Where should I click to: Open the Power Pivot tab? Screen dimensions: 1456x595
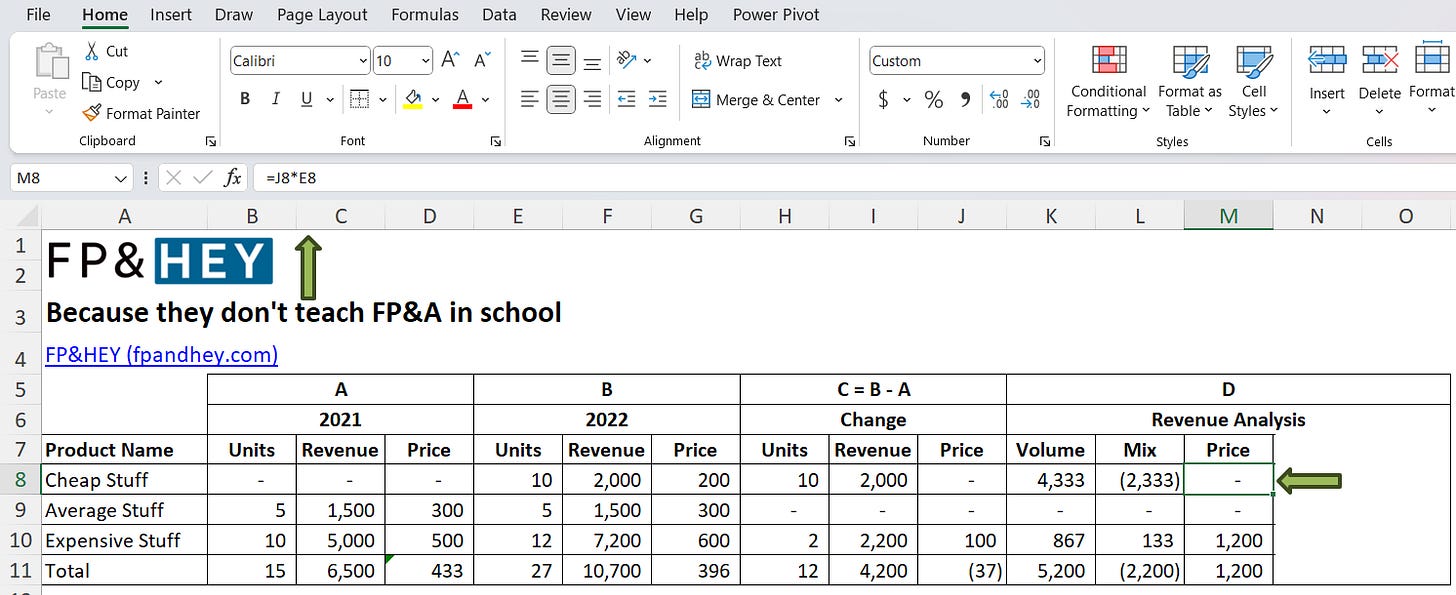click(x=775, y=14)
